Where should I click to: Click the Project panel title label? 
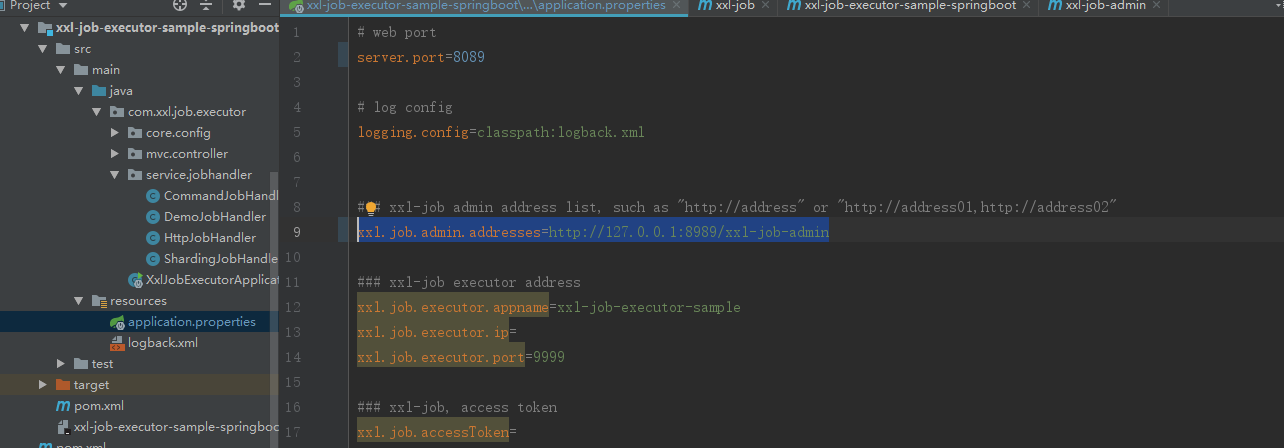coord(30,6)
